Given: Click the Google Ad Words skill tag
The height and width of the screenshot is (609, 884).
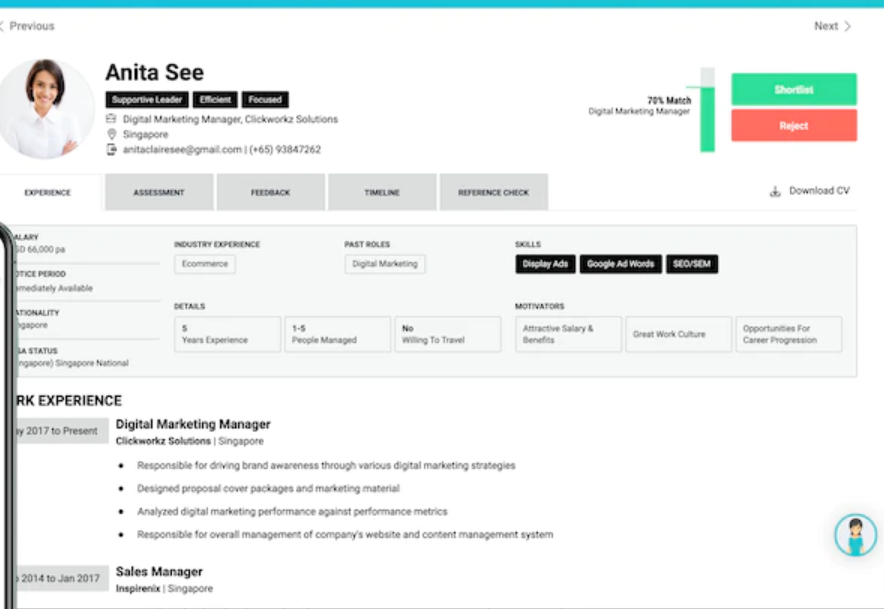Looking at the screenshot, I should (621, 264).
